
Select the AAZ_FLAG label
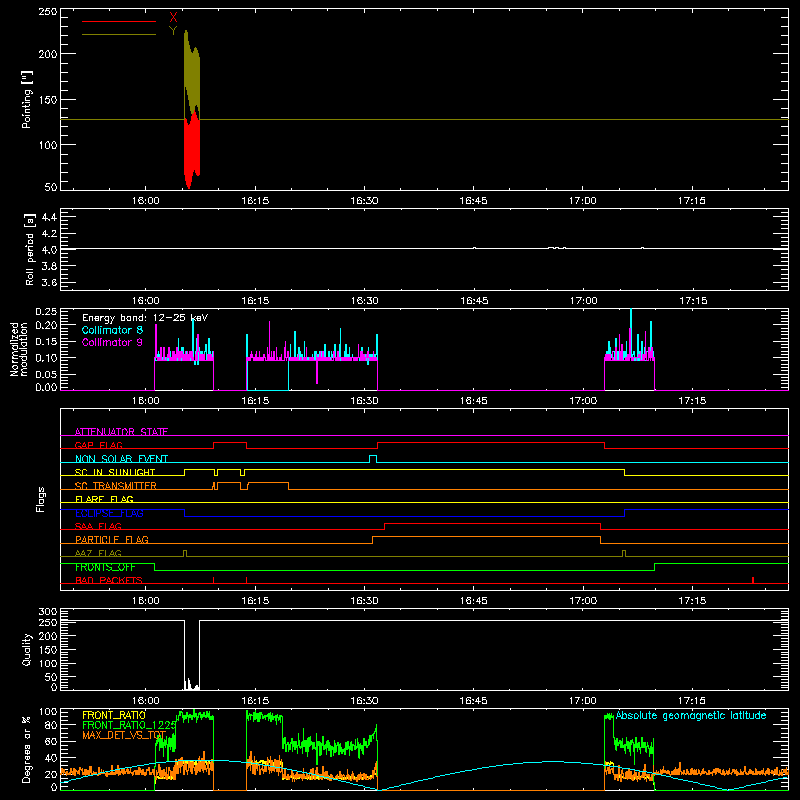98,553
